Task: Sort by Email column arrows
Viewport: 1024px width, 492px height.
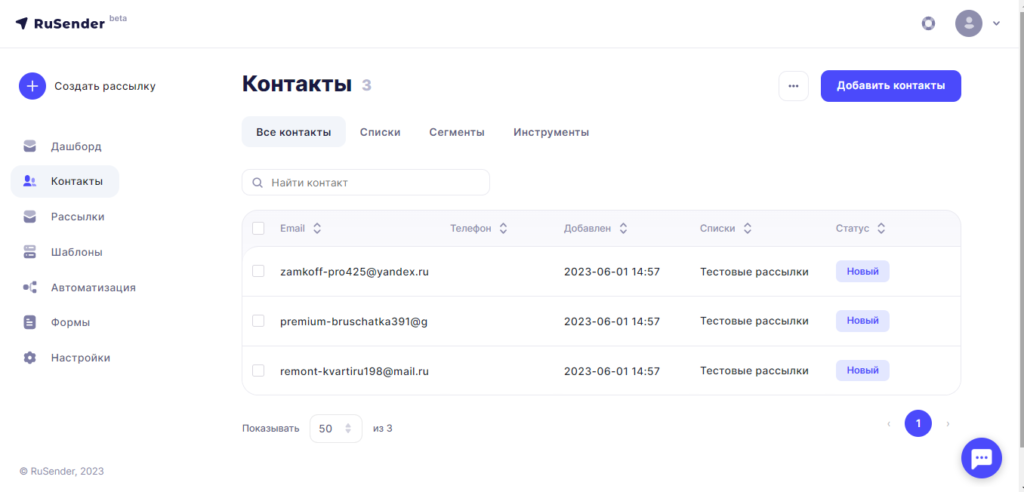Action: tap(317, 228)
